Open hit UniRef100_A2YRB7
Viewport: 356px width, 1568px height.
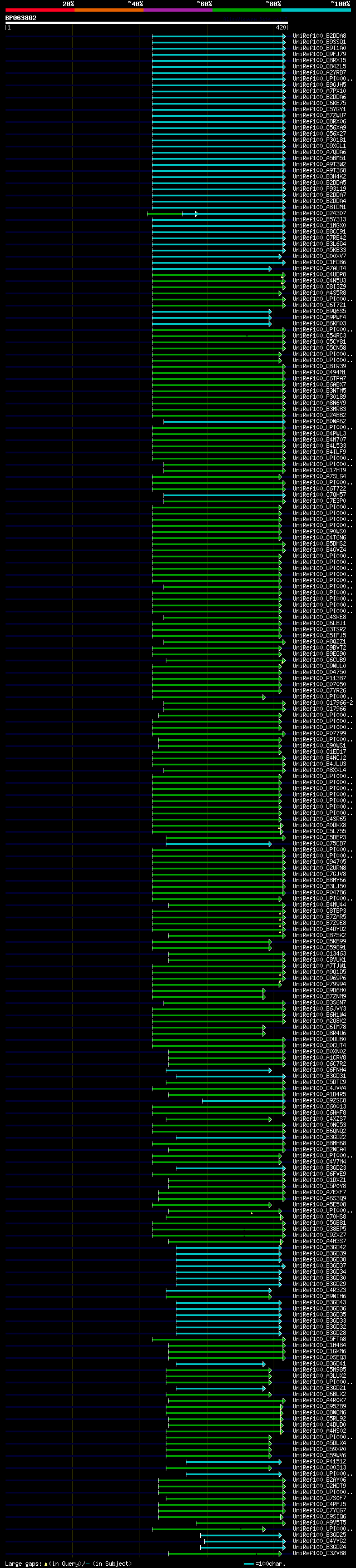(319, 72)
